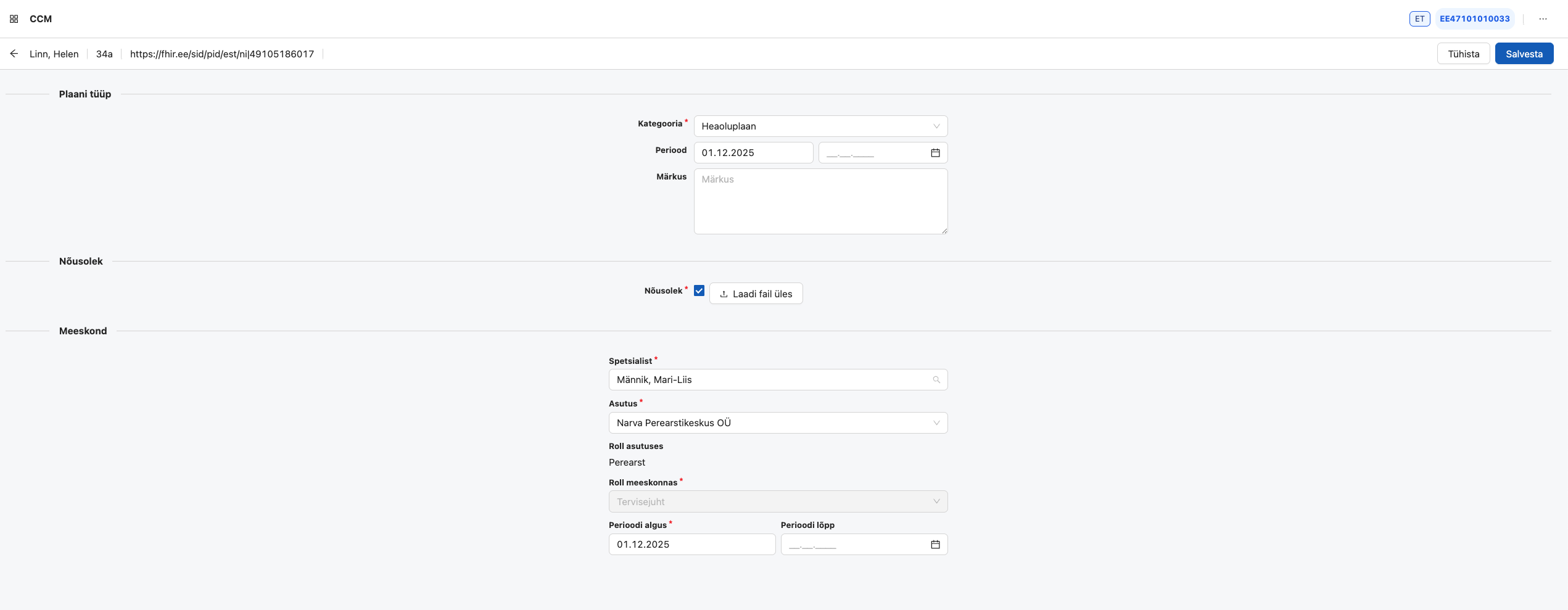This screenshot has height=610, width=1568.
Task: Click the Salvesta button
Action: pos(1524,53)
